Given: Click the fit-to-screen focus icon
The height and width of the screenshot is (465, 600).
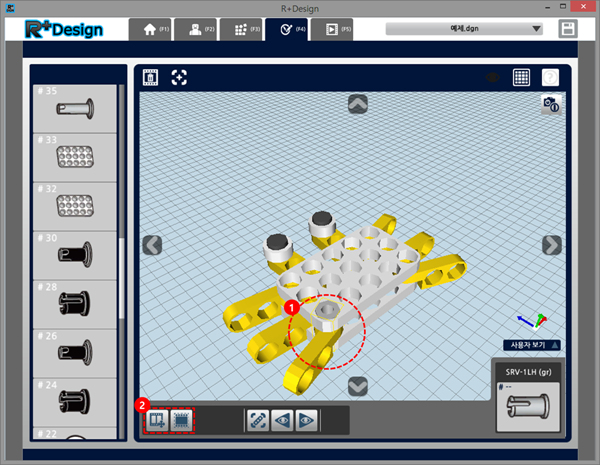Looking at the screenshot, I should tap(179, 77).
